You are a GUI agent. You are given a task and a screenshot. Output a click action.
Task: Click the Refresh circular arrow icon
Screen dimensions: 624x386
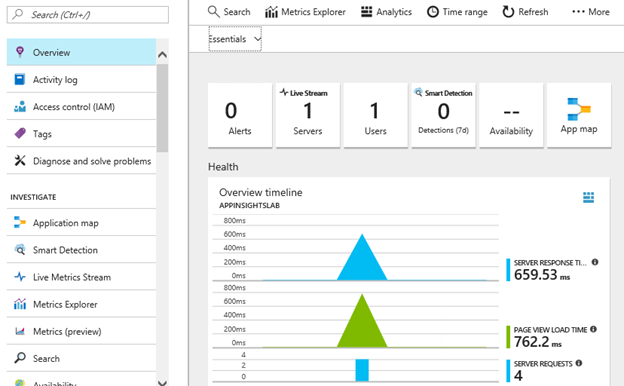coord(508,12)
